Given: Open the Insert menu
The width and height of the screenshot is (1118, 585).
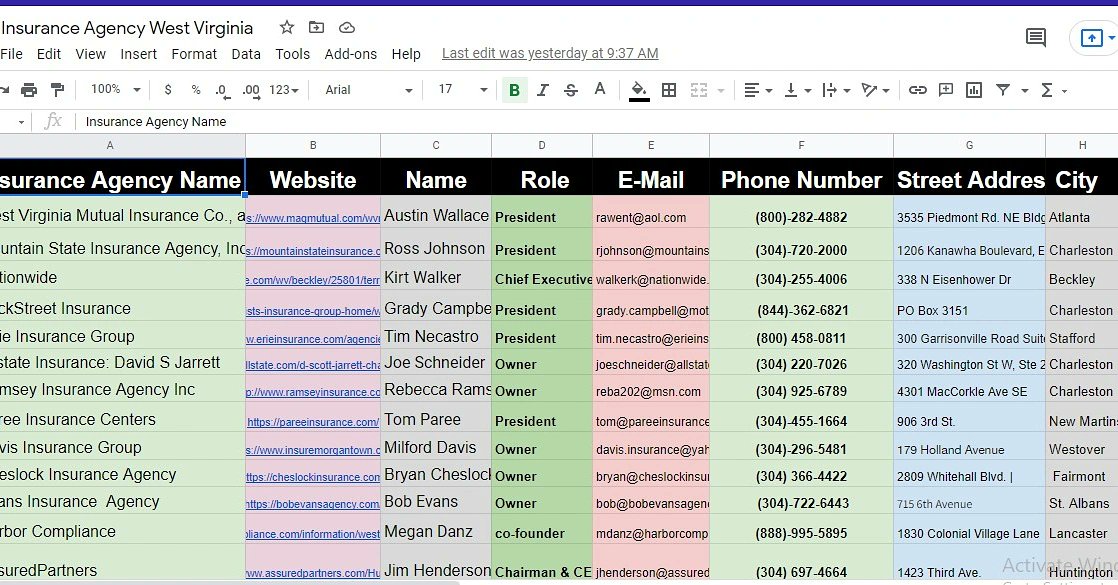Looking at the screenshot, I should point(138,54).
